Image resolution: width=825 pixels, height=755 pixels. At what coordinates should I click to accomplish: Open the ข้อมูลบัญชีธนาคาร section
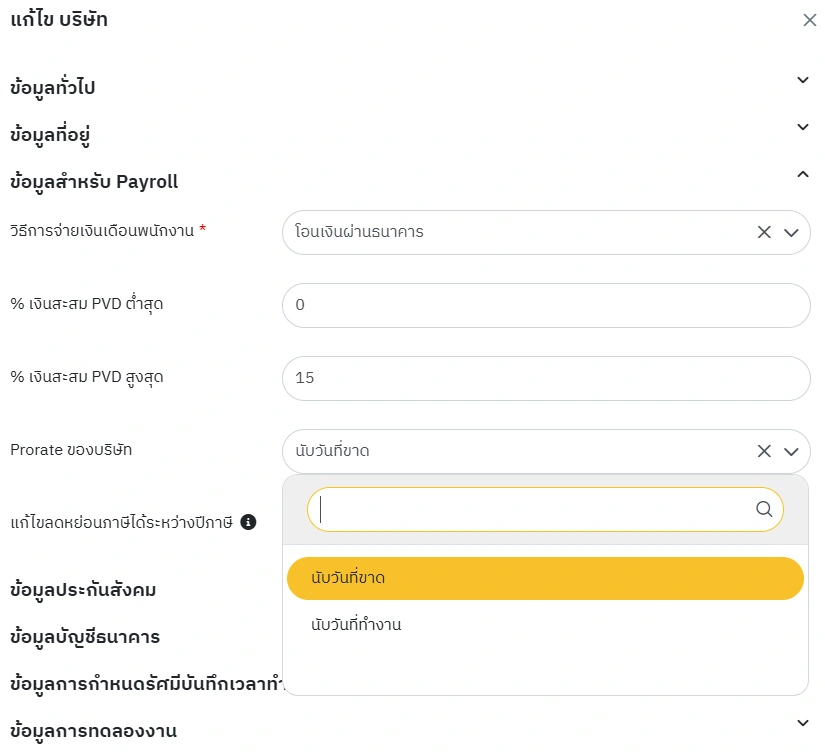(85, 636)
